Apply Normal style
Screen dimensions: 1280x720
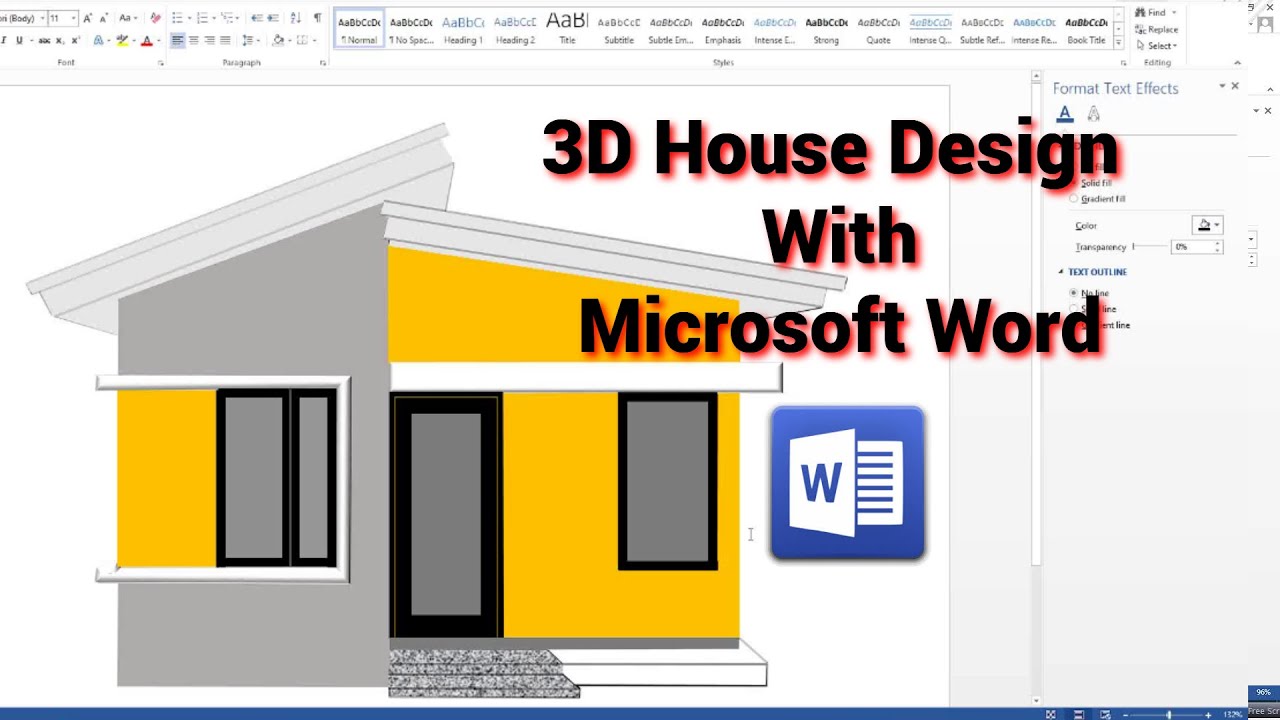pyautogui.click(x=359, y=29)
